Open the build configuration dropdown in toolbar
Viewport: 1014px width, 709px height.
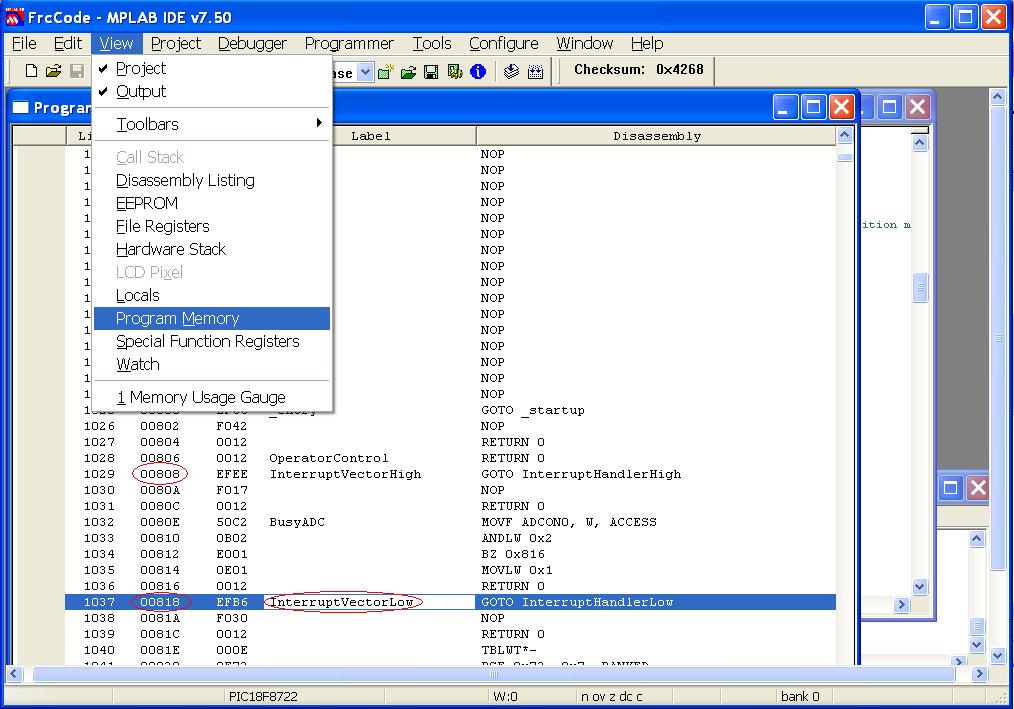[365, 72]
